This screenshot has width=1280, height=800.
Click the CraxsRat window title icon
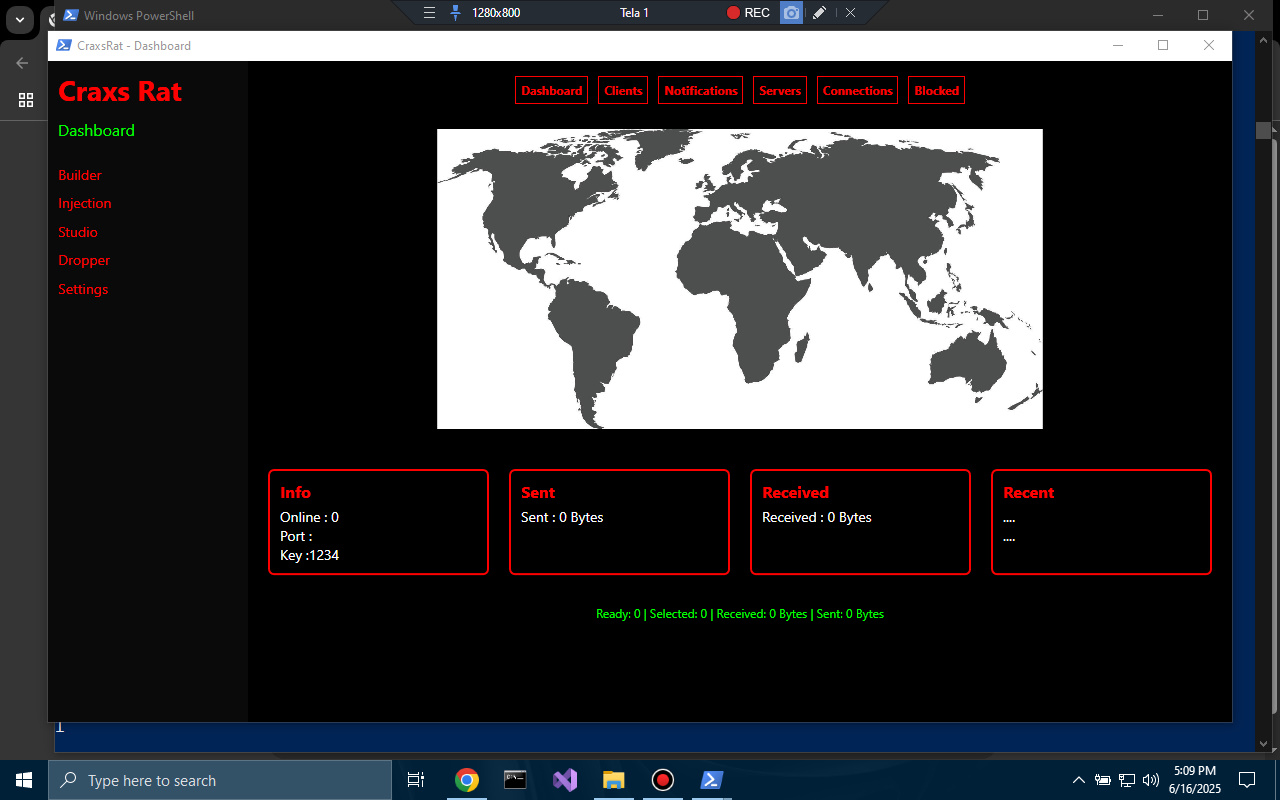pyautogui.click(x=63, y=45)
